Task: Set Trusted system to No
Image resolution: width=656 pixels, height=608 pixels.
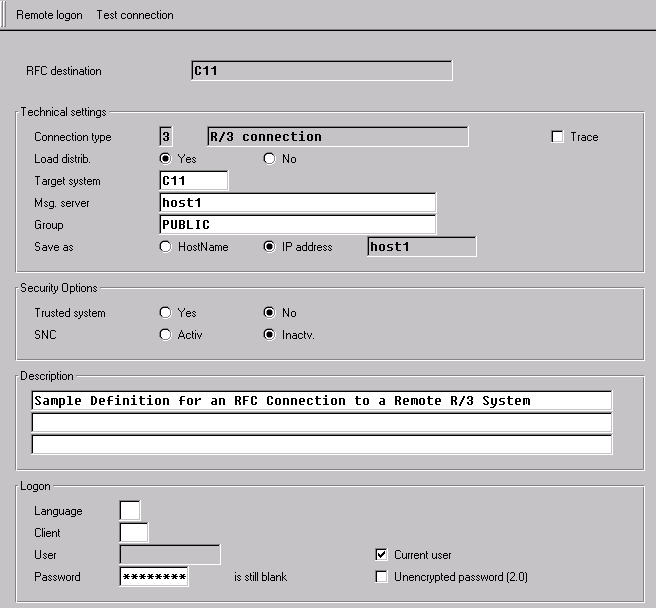Action: tap(269, 313)
